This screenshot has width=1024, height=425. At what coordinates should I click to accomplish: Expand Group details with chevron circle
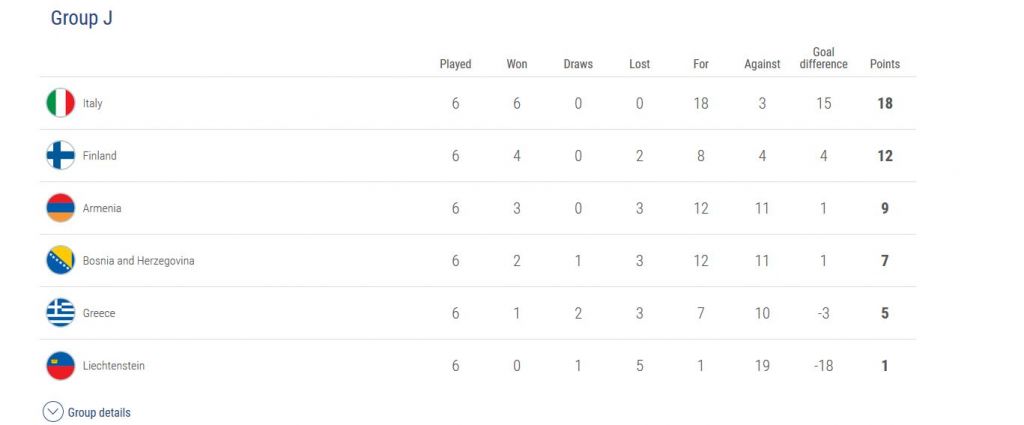pyautogui.click(x=53, y=412)
